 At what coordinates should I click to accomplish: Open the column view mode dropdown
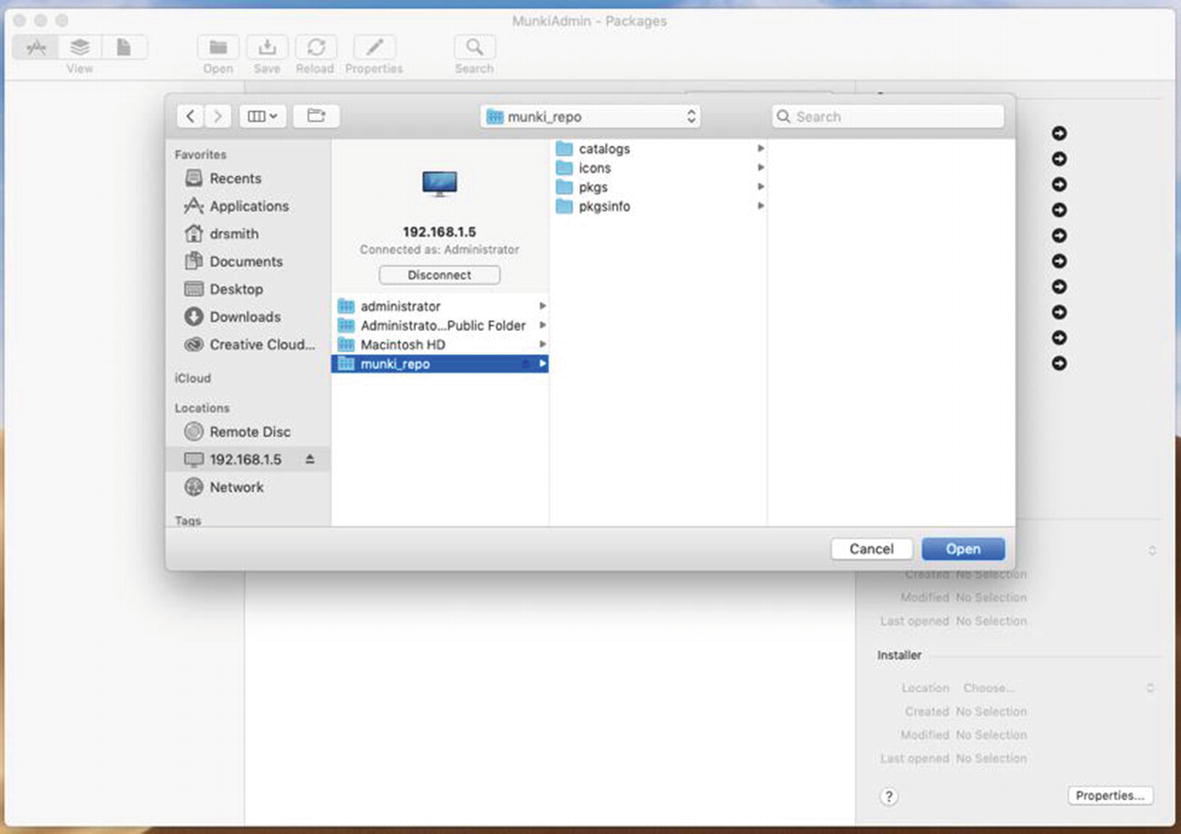[262, 116]
